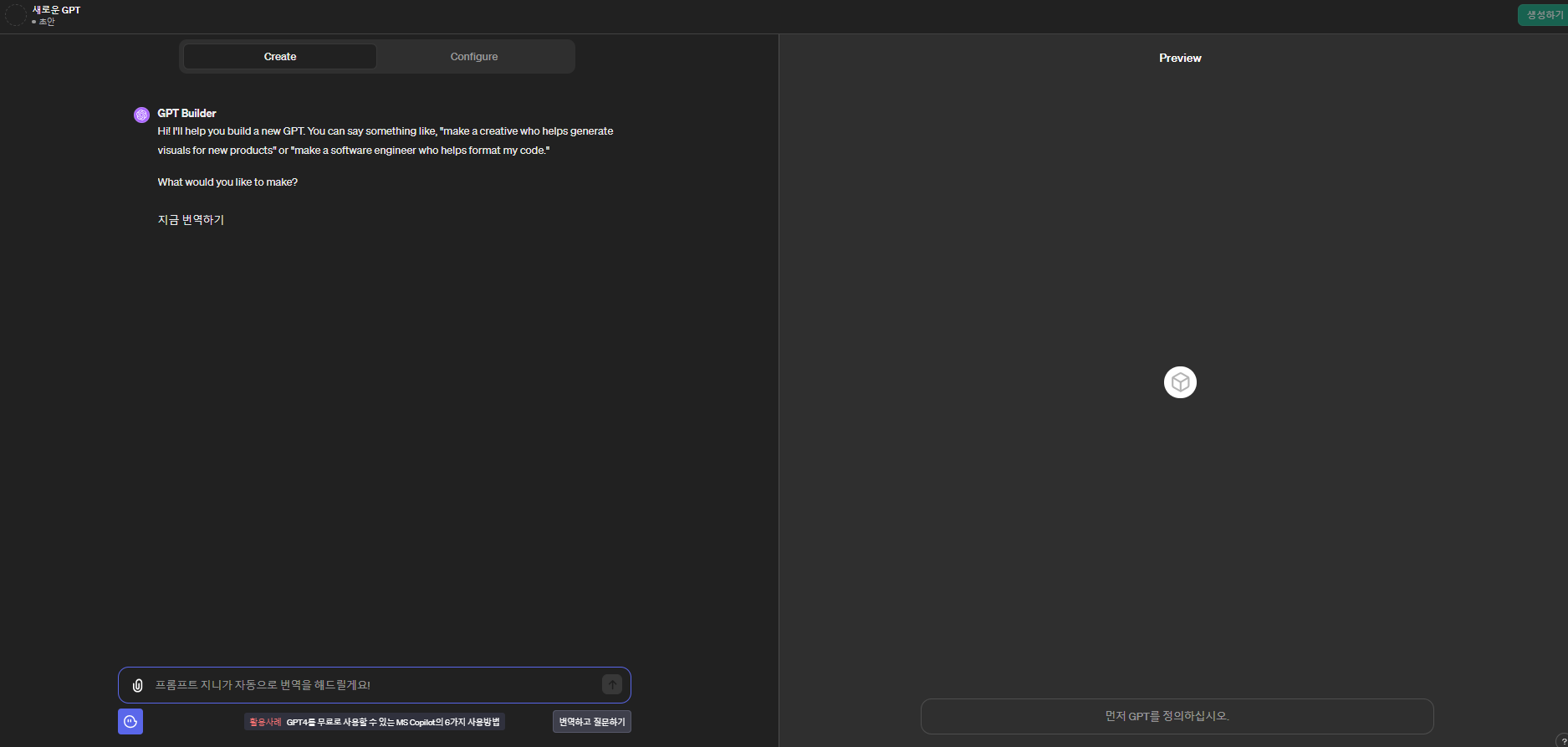Click the Preview panel heading
The width and height of the screenshot is (1568, 747).
[x=1179, y=58]
